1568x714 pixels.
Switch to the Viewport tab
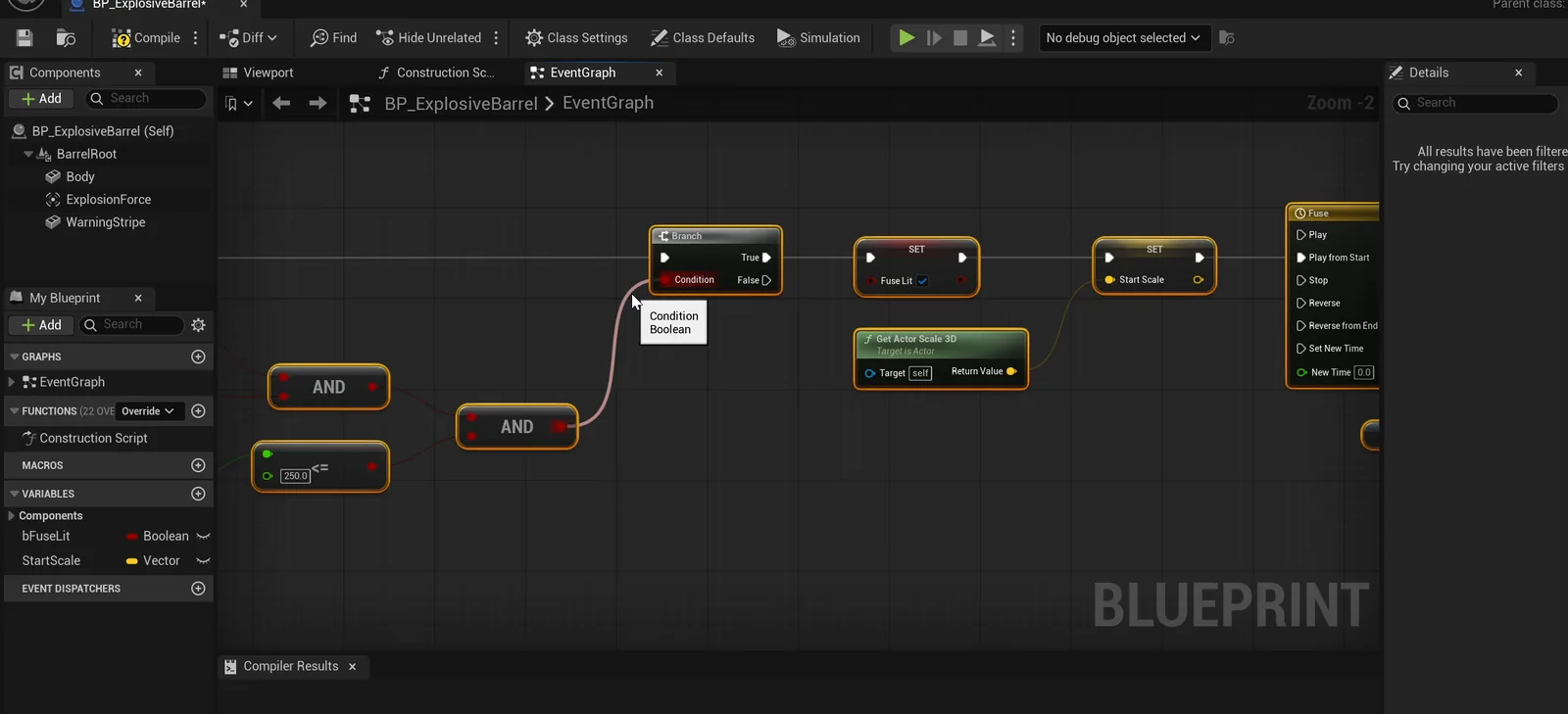(x=259, y=72)
